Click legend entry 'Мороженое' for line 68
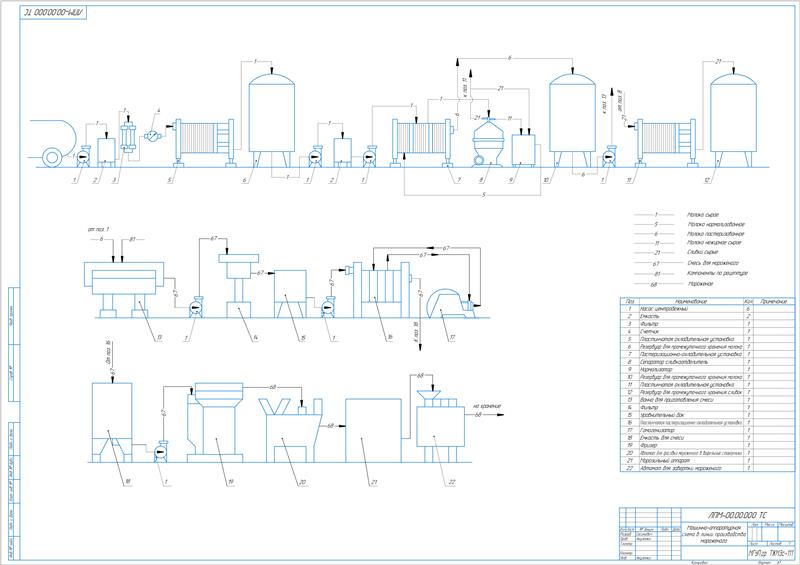Image resolution: width=800 pixels, height=565 pixels. [700, 284]
